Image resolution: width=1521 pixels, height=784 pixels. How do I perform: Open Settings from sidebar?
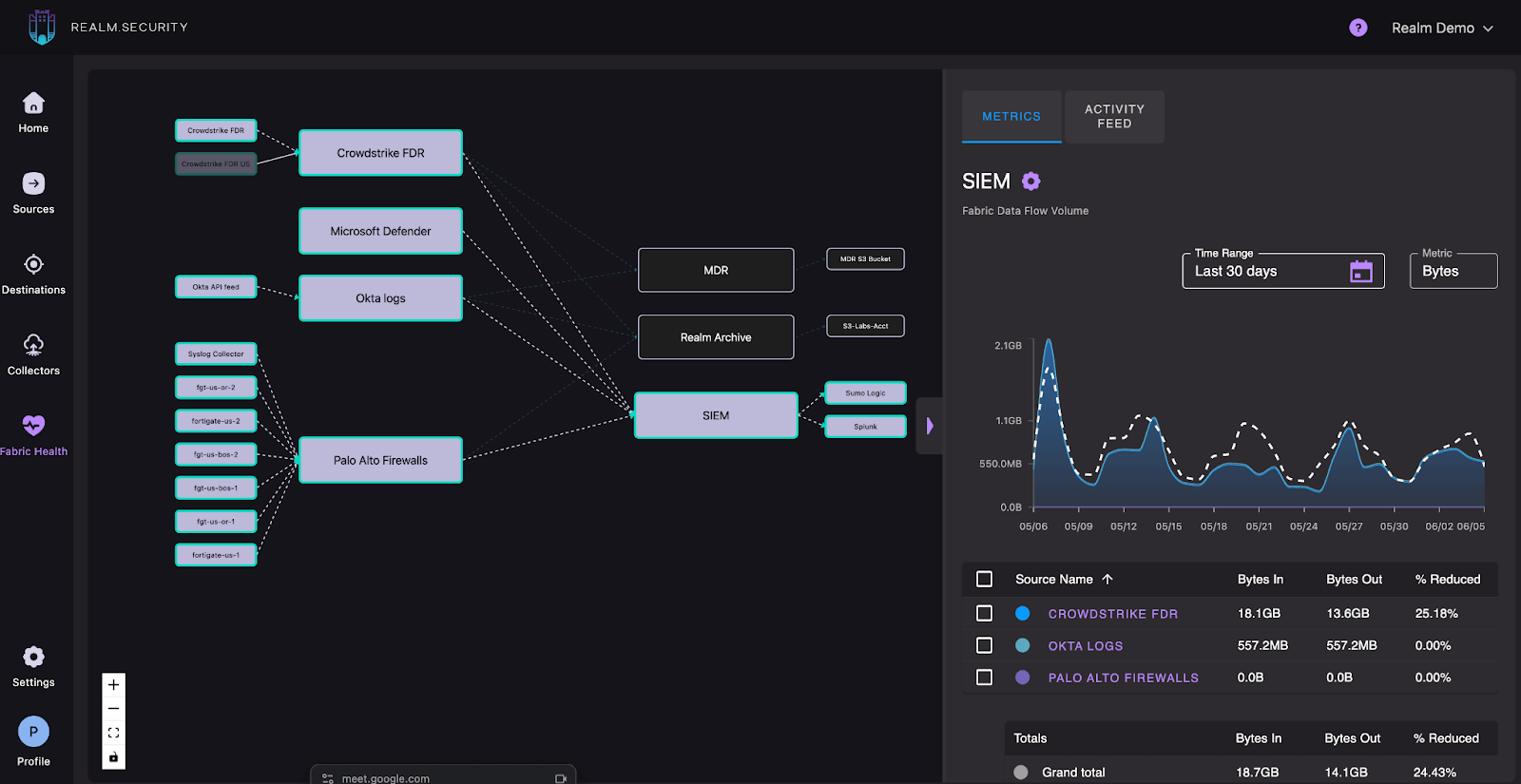click(x=33, y=666)
